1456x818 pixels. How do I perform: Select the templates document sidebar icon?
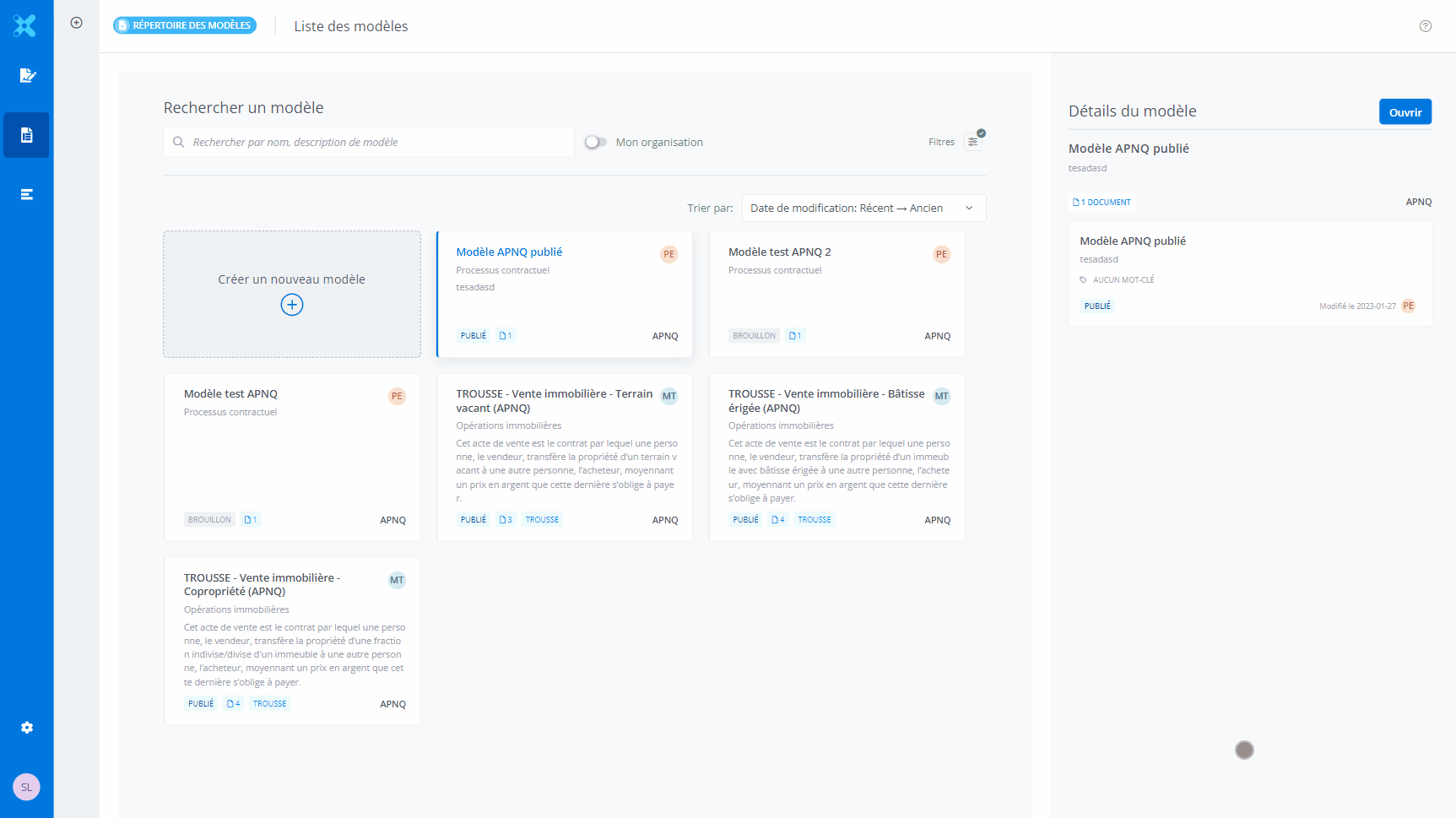[x=26, y=135]
